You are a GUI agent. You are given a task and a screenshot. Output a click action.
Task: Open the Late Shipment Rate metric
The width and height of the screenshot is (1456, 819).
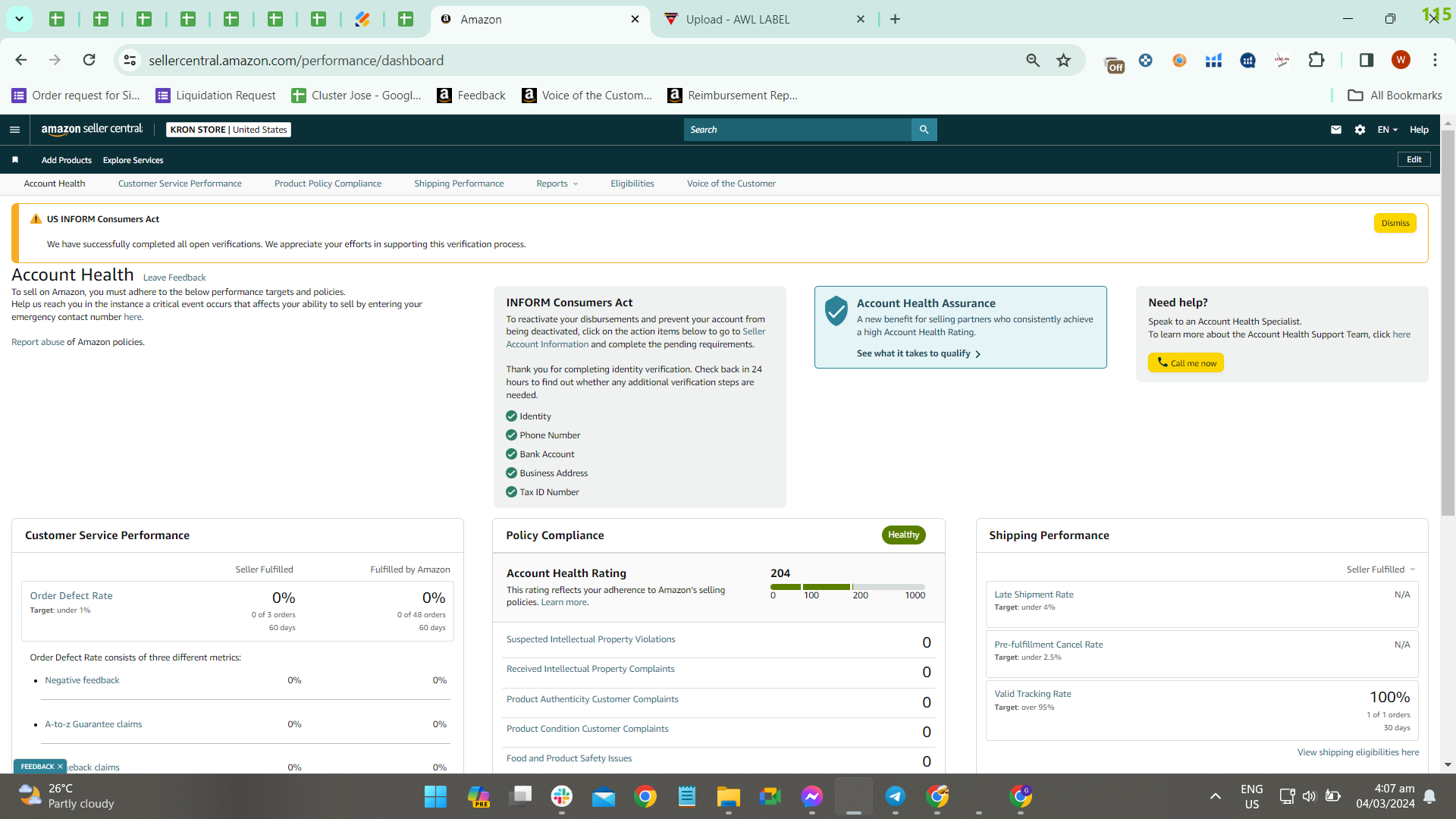click(x=1034, y=595)
